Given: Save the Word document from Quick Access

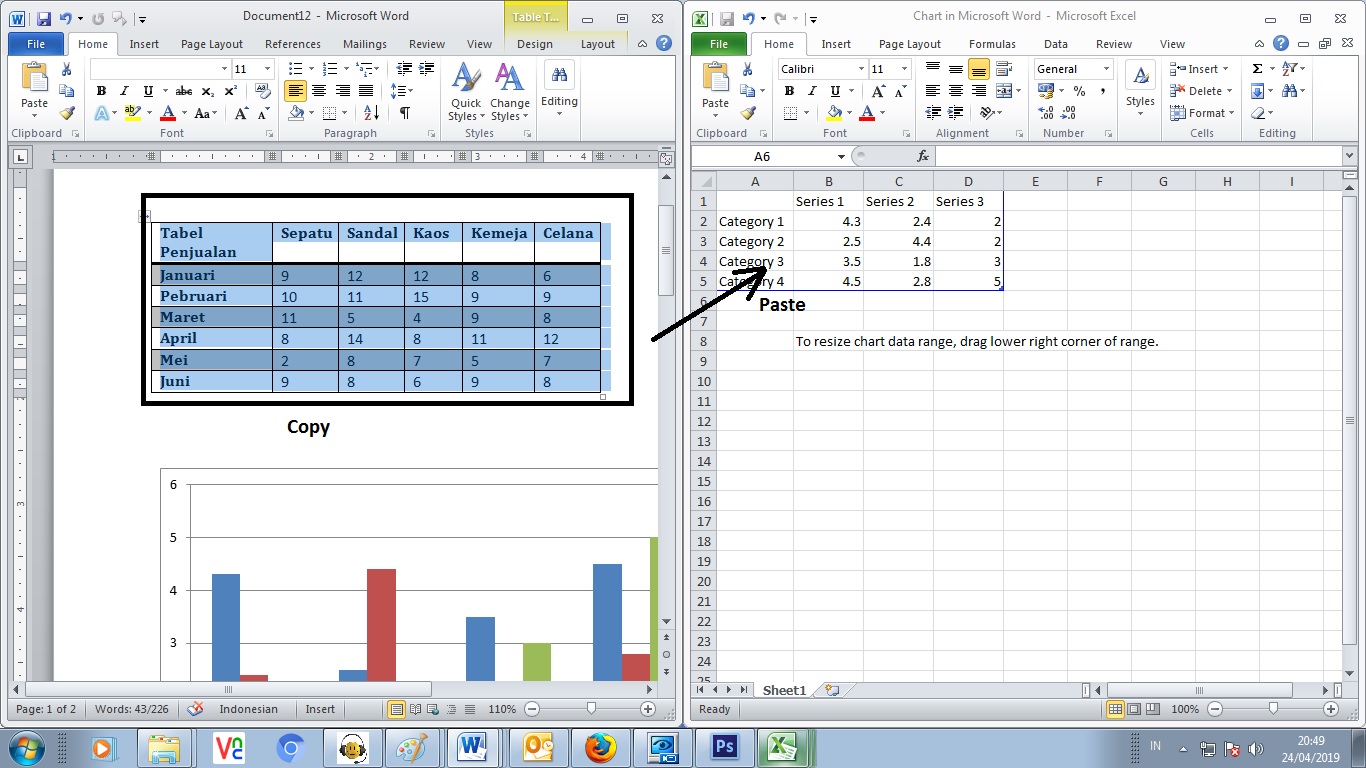Looking at the screenshot, I should 44,18.
